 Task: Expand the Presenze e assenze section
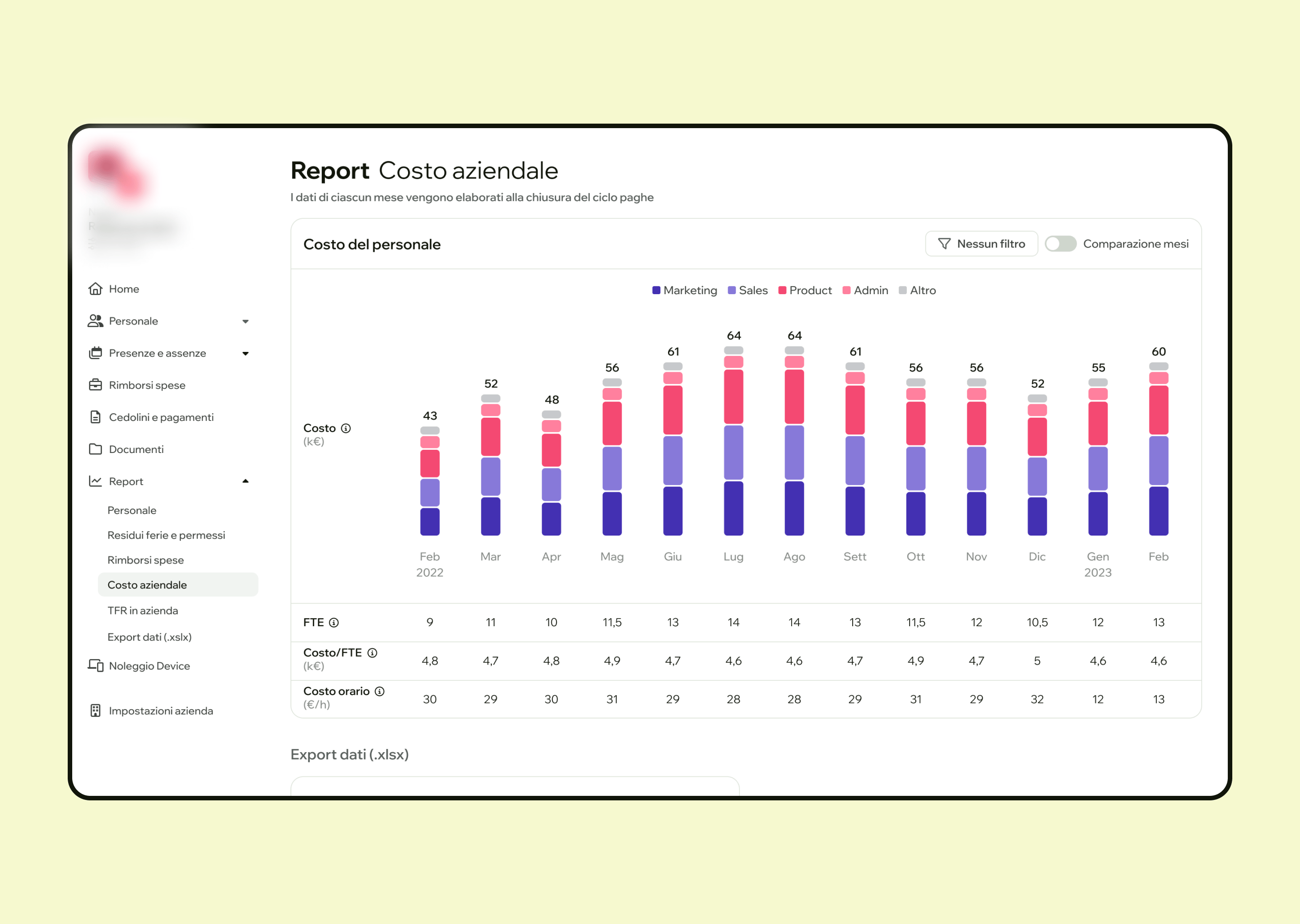246,353
